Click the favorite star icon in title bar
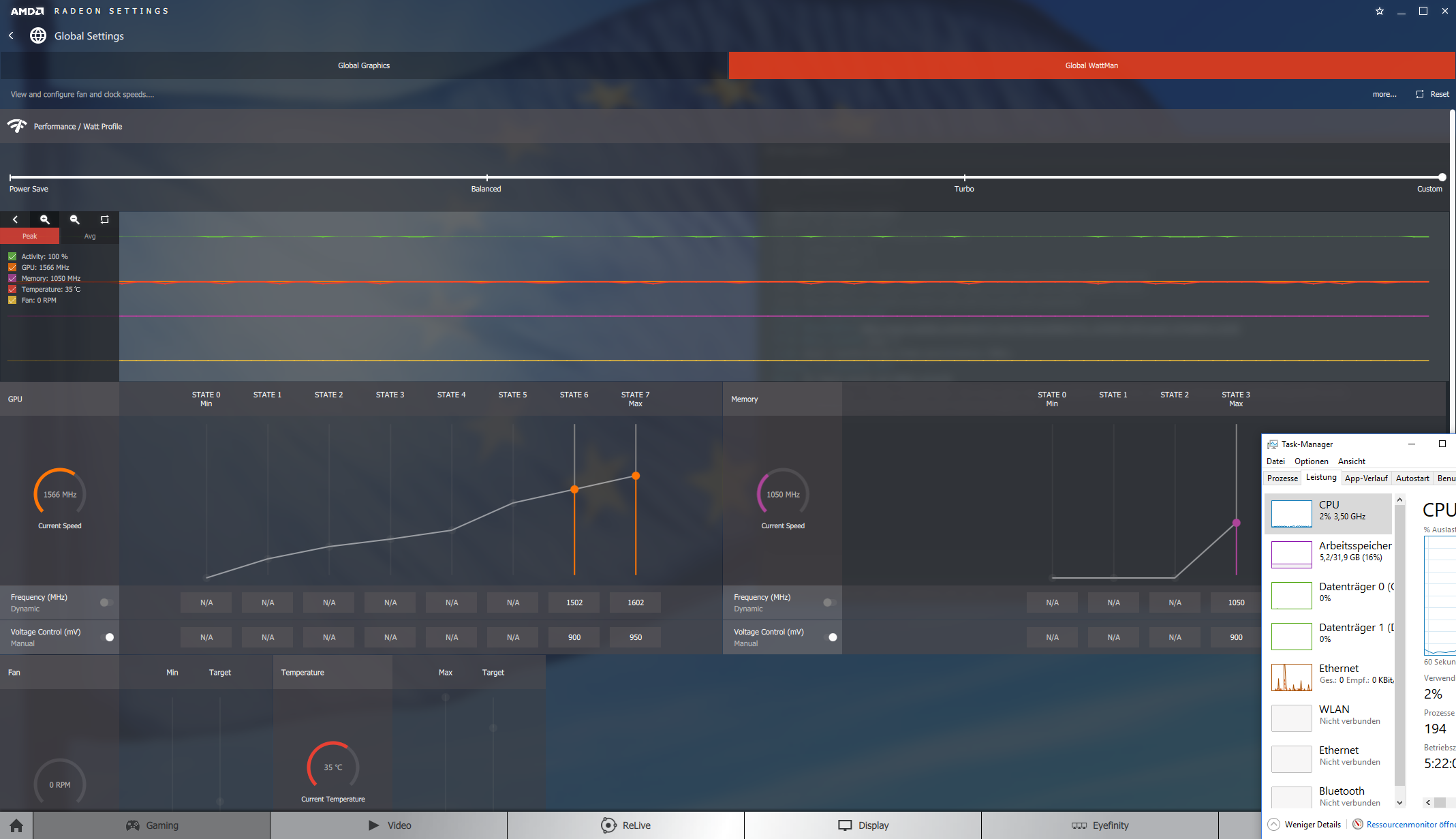Image resolution: width=1456 pixels, height=839 pixels. click(x=1380, y=11)
